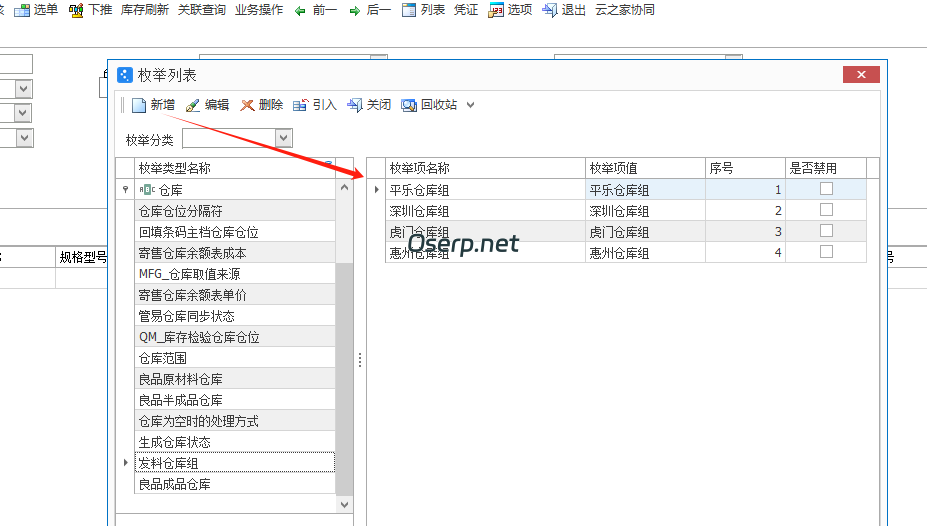Image resolution: width=927 pixels, height=526 pixels.
Task: Click the 规格型号 column header in background
Action: tap(82, 257)
